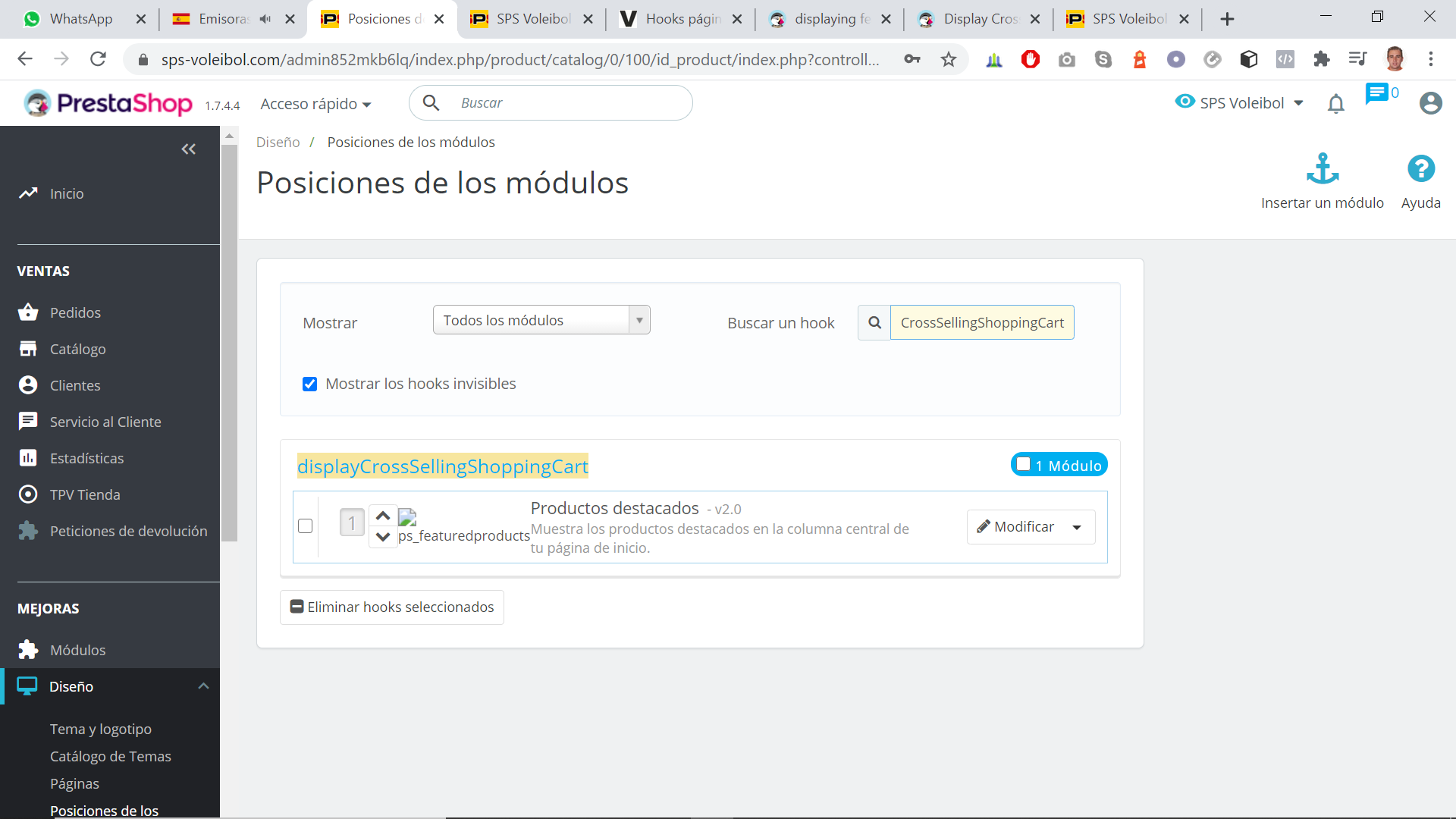Move Productos destacados down one position
Image resolution: width=1456 pixels, height=819 pixels.
point(383,537)
